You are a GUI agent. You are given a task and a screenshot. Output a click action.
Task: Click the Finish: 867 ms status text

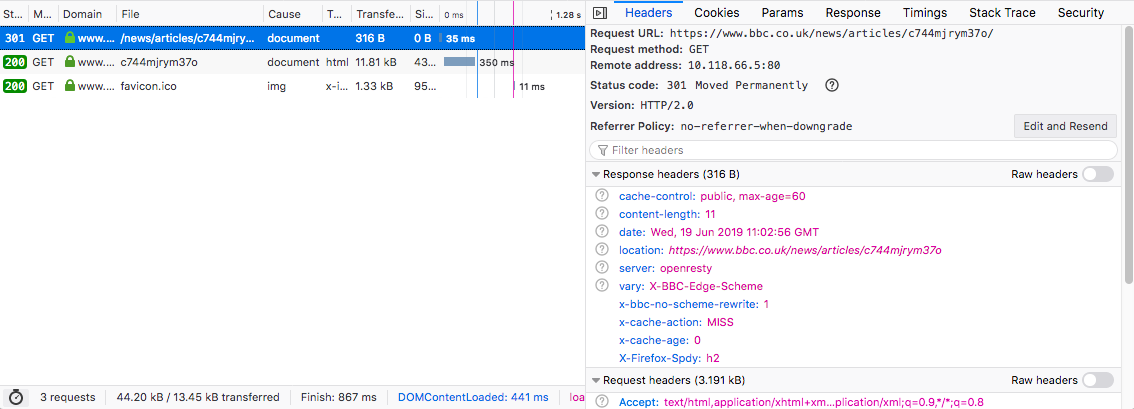coord(336,397)
